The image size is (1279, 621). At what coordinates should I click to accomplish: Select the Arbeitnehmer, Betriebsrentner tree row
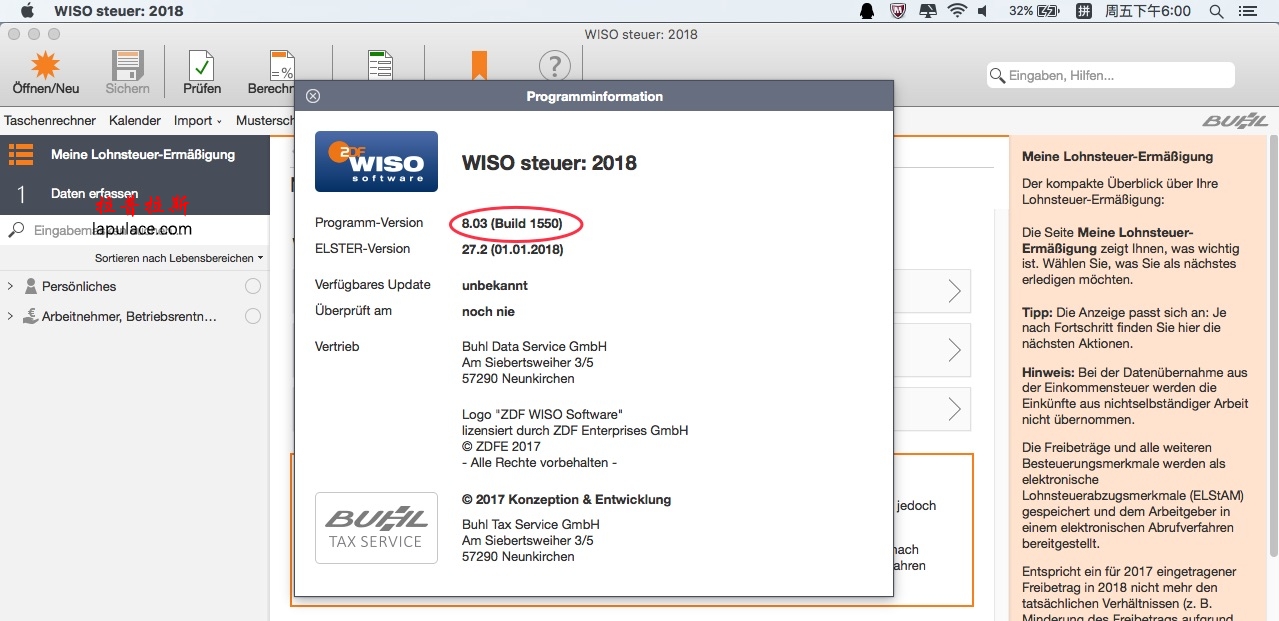[134, 316]
